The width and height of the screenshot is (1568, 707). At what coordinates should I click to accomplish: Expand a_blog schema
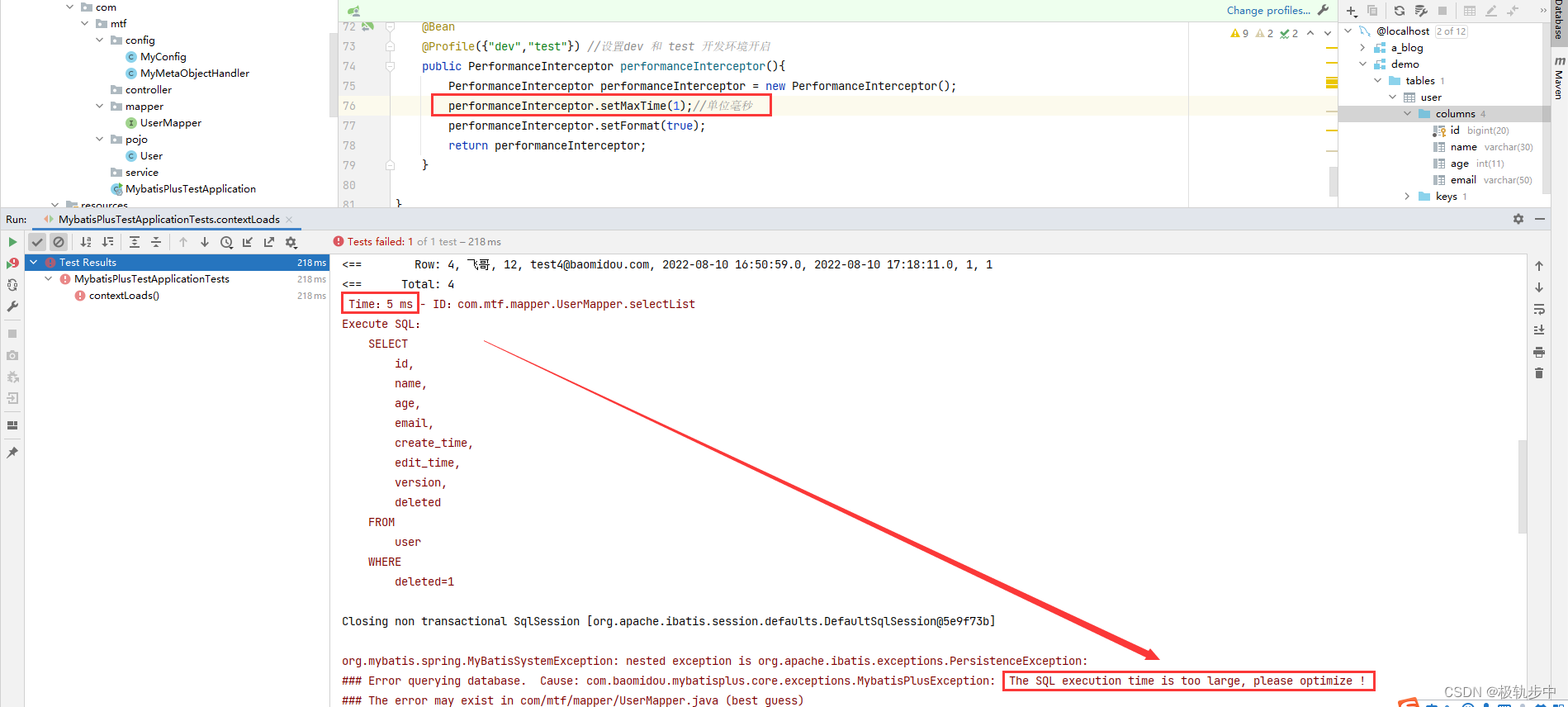pos(1363,47)
